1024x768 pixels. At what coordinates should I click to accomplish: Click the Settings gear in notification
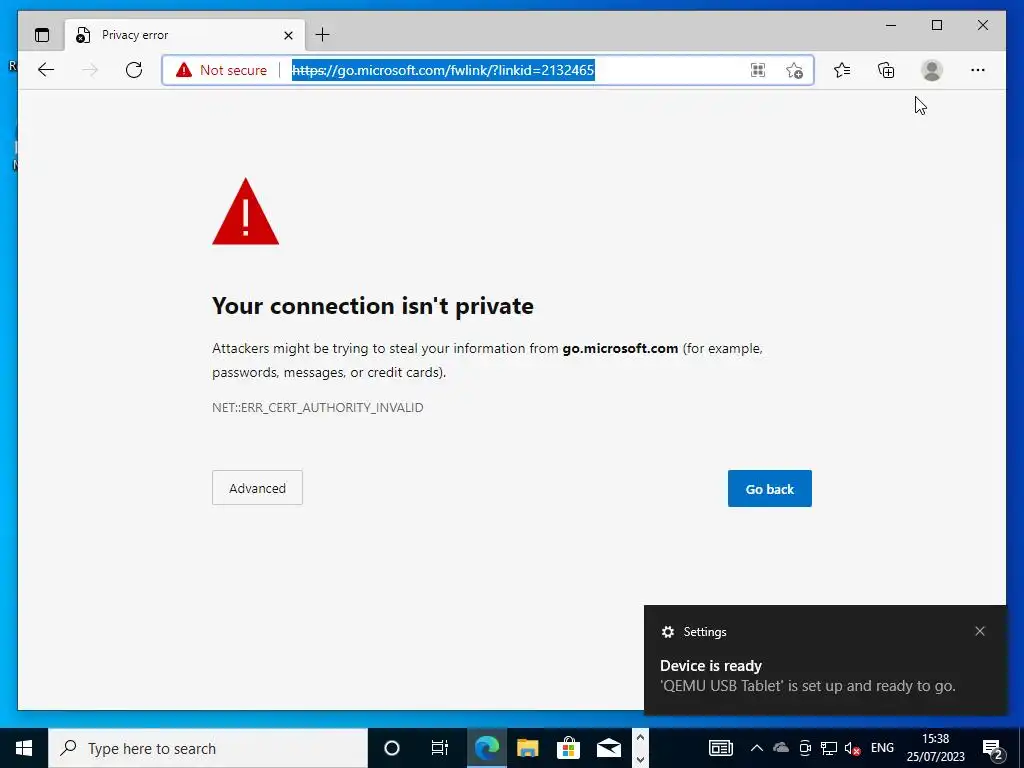click(667, 632)
